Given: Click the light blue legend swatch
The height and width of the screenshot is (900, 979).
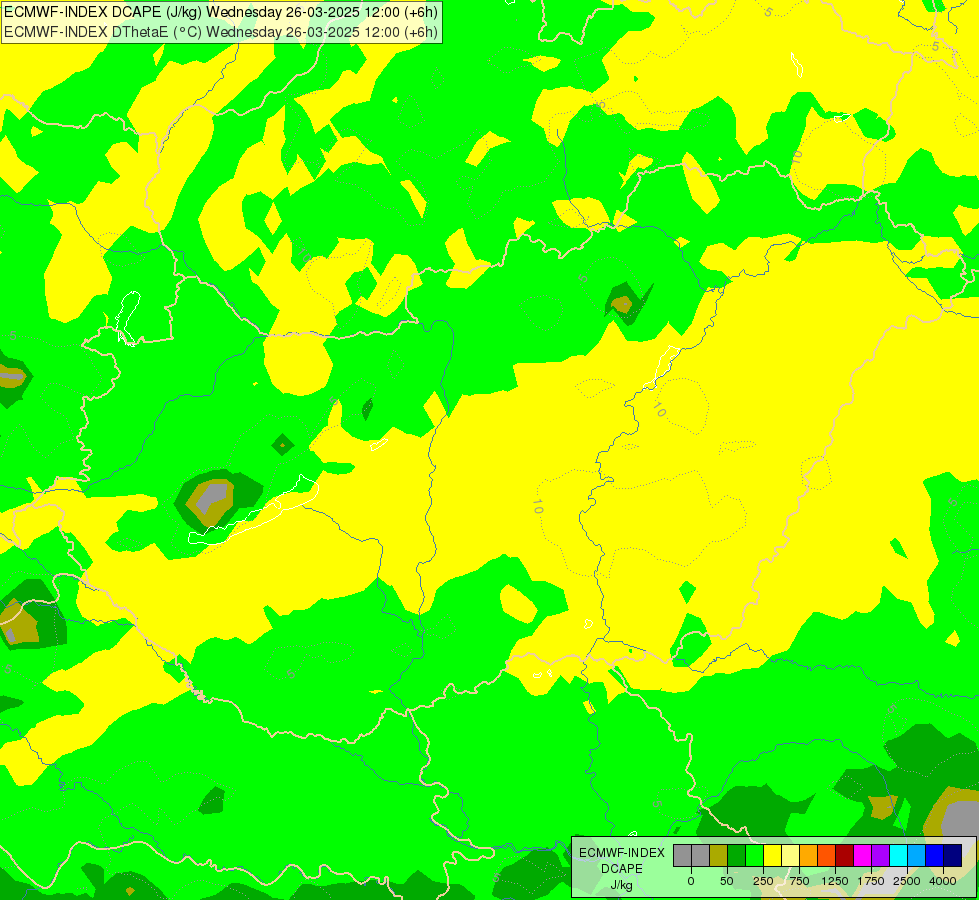Looking at the screenshot, I should (x=917, y=855).
